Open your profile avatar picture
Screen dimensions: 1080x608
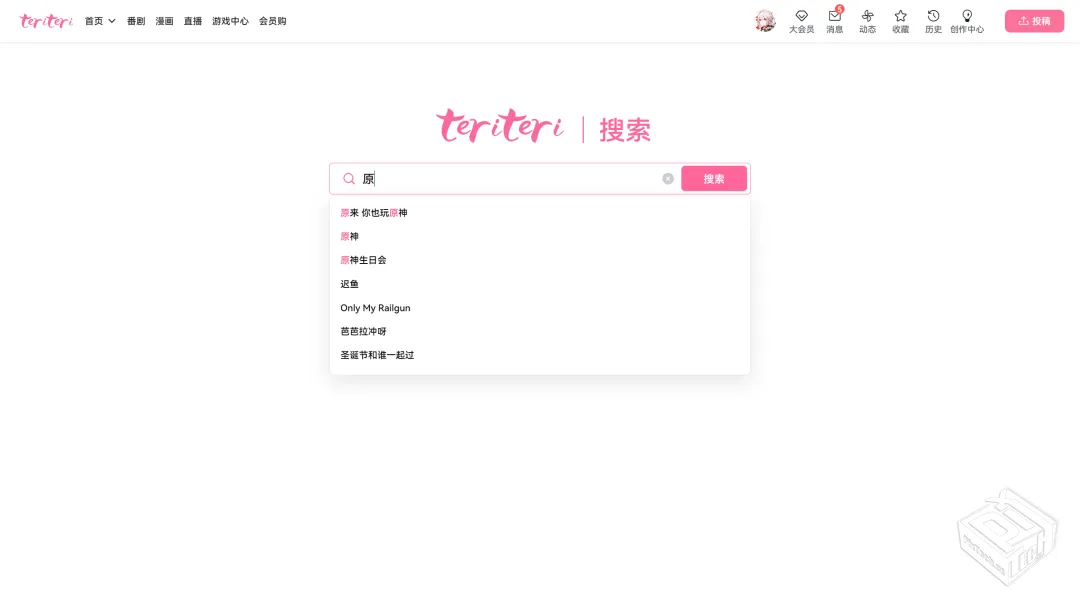click(x=765, y=20)
